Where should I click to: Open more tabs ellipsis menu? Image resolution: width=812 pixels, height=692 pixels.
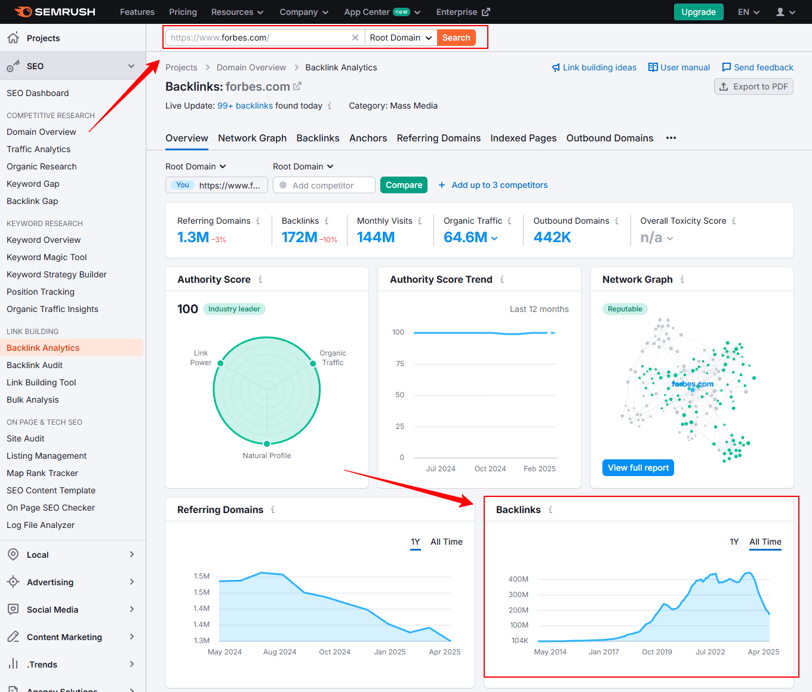(671, 138)
